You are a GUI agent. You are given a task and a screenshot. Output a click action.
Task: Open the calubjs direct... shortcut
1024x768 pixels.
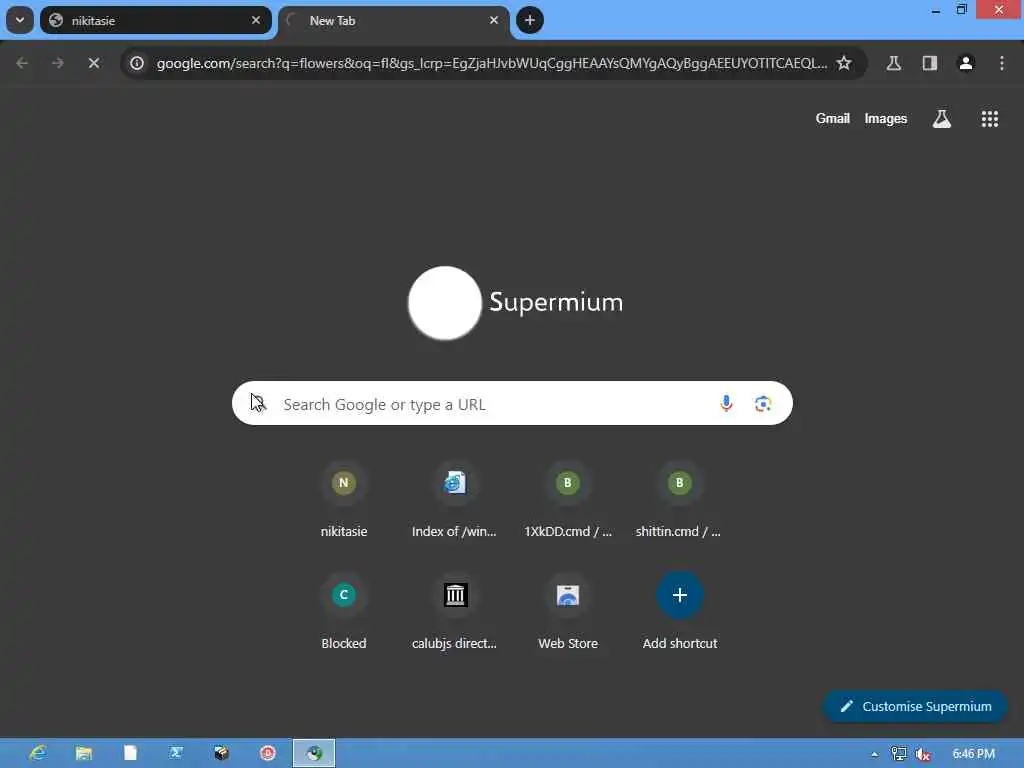pos(455,613)
